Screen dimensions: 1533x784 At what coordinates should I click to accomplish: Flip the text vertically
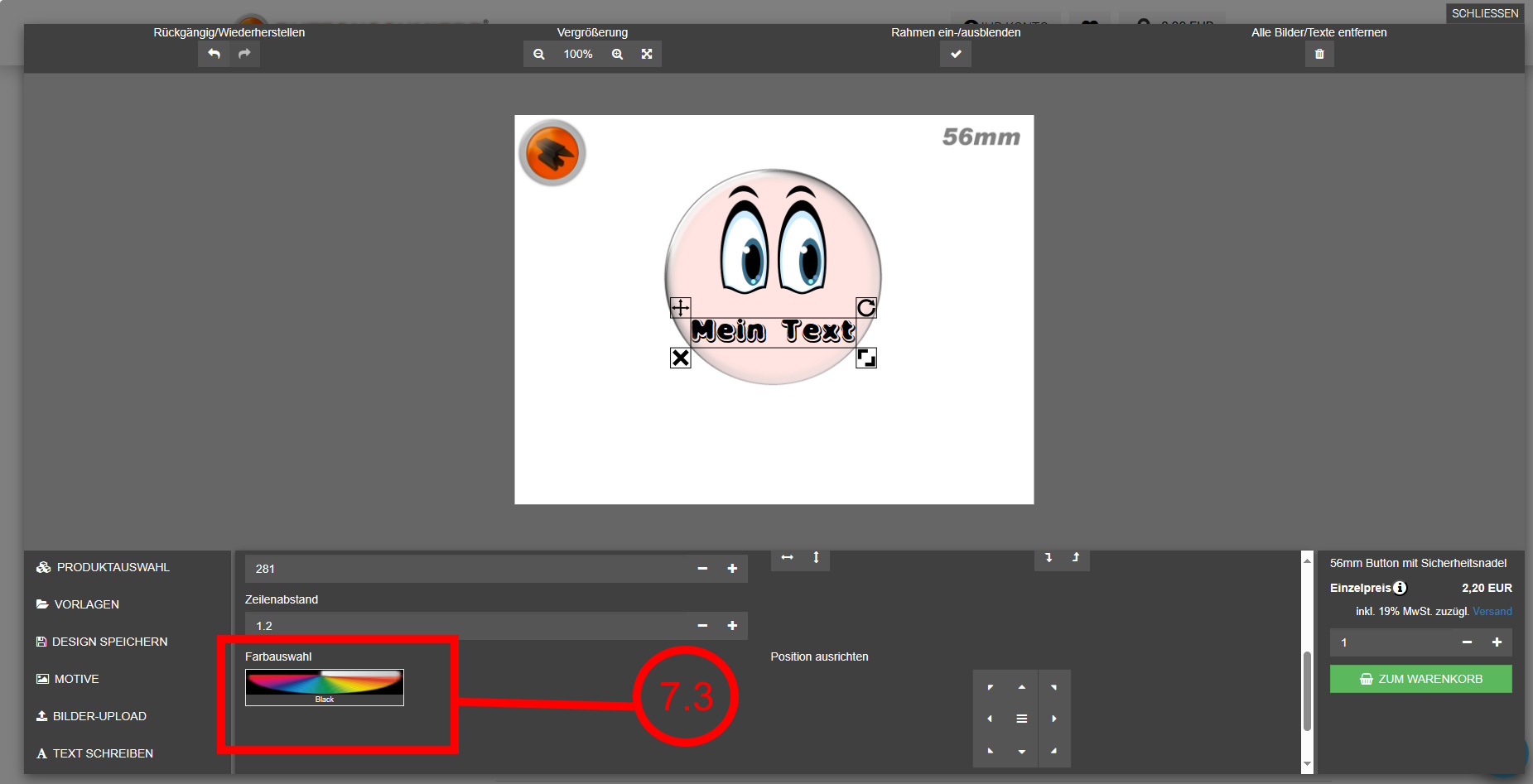tap(816, 559)
